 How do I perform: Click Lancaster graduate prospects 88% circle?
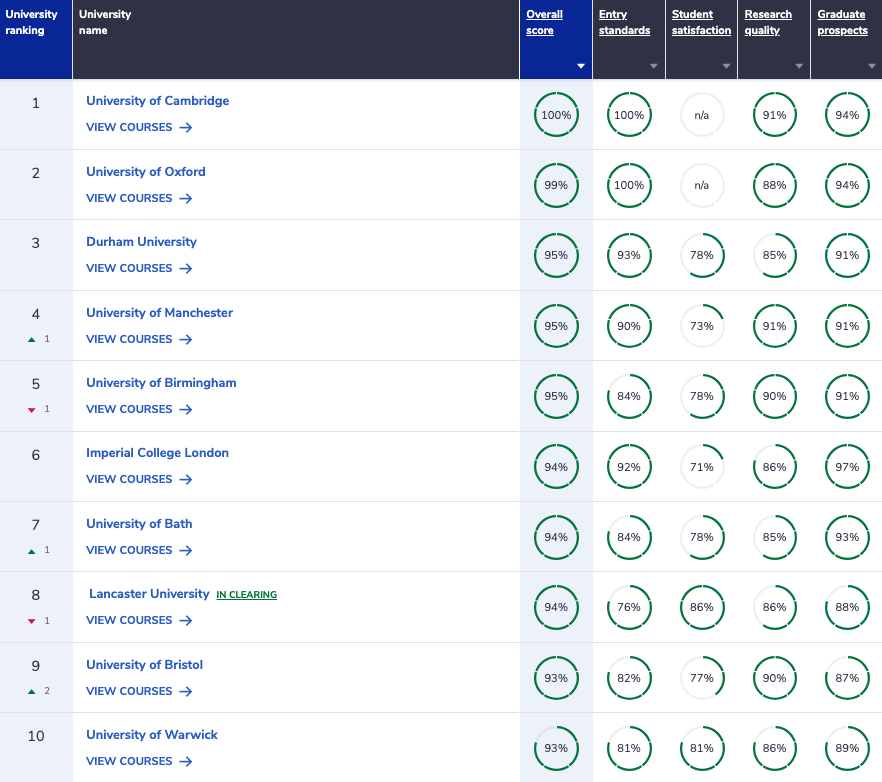coord(847,608)
